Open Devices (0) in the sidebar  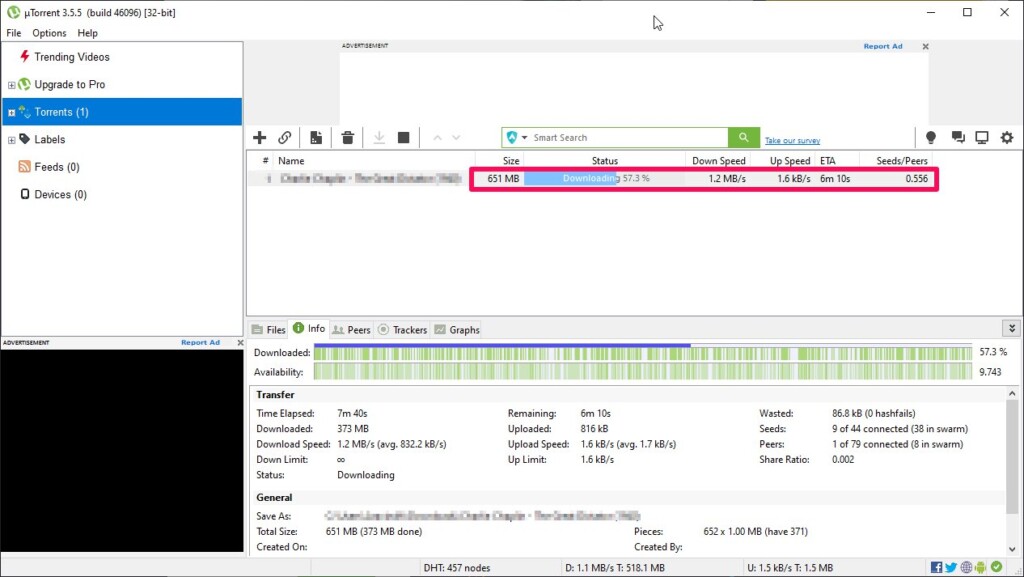click(60, 194)
